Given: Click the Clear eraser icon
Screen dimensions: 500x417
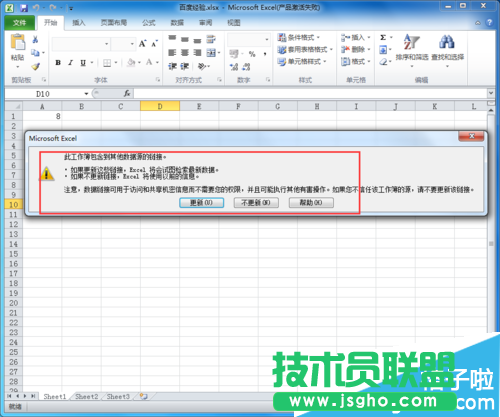Looking at the screenshot, I should [x=383, y=62].
